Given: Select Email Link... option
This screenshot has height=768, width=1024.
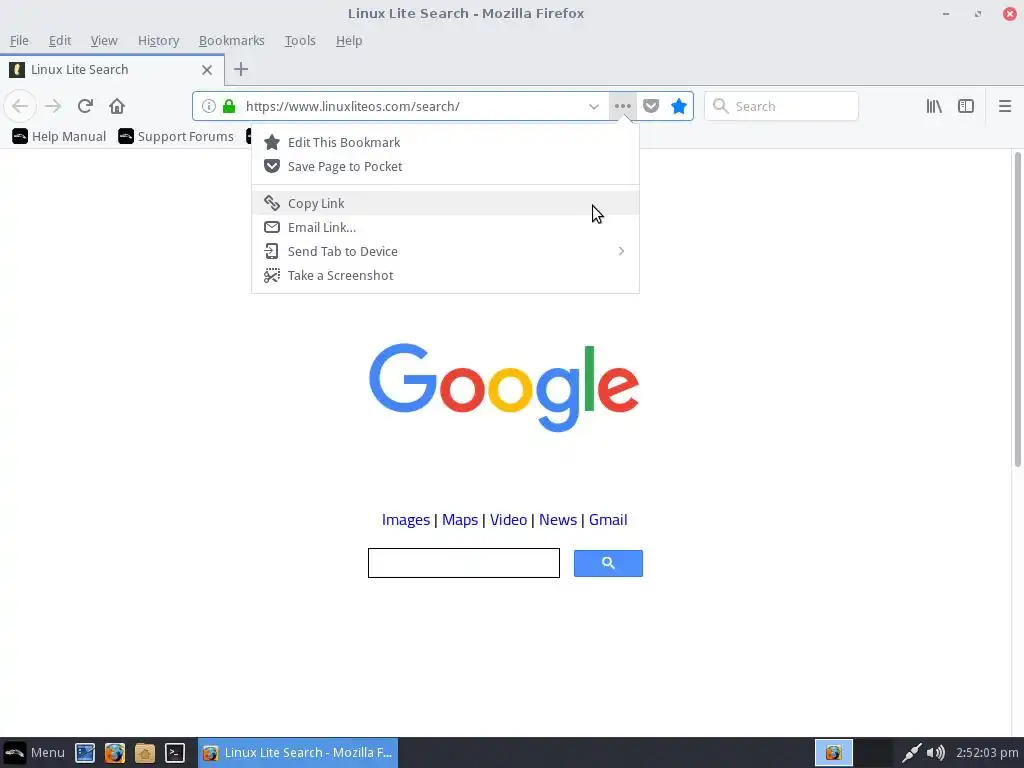Looking at the screenshot, I should (x=445, y=227).
